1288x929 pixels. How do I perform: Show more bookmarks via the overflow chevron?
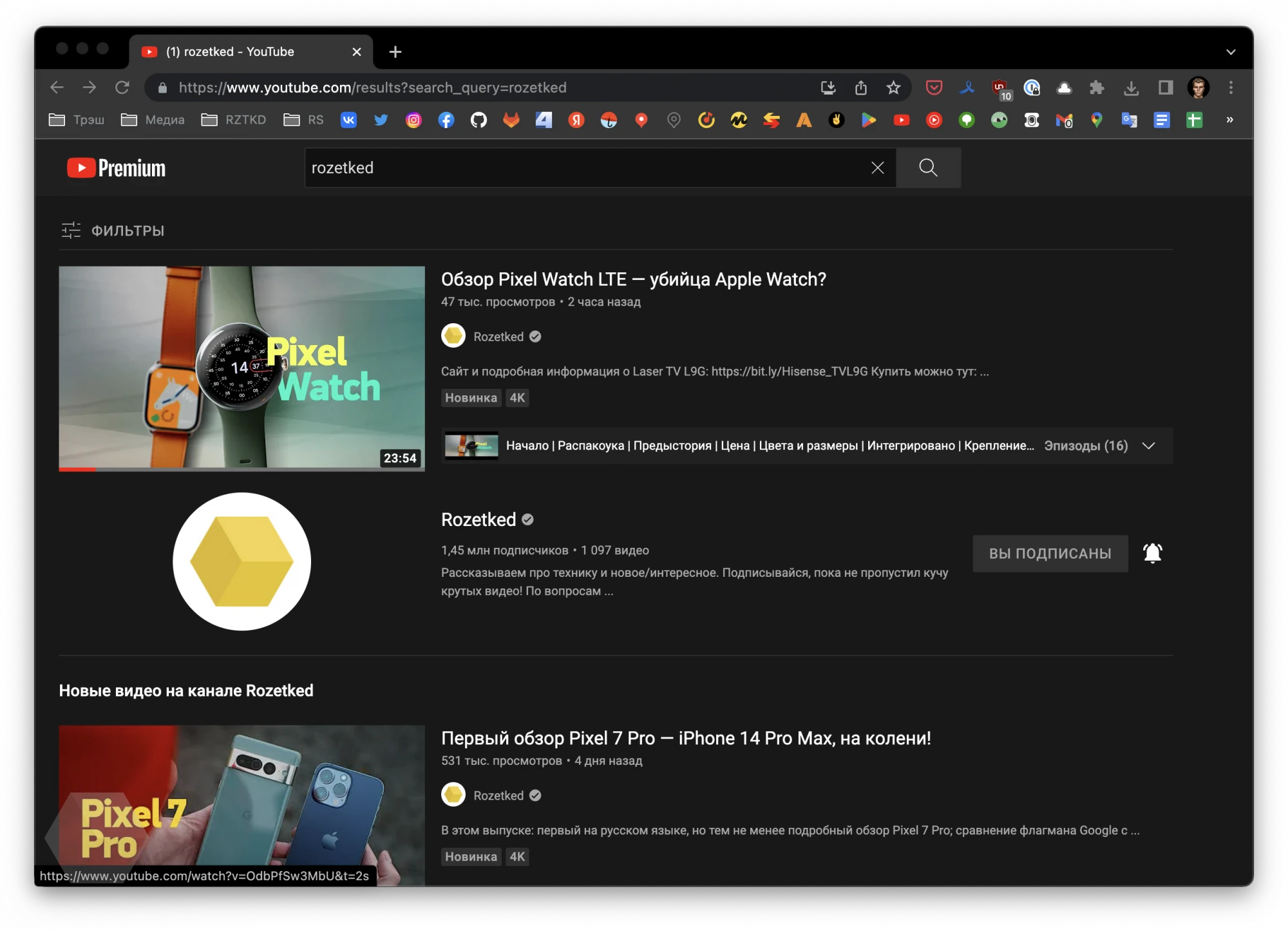(1229, 120)
